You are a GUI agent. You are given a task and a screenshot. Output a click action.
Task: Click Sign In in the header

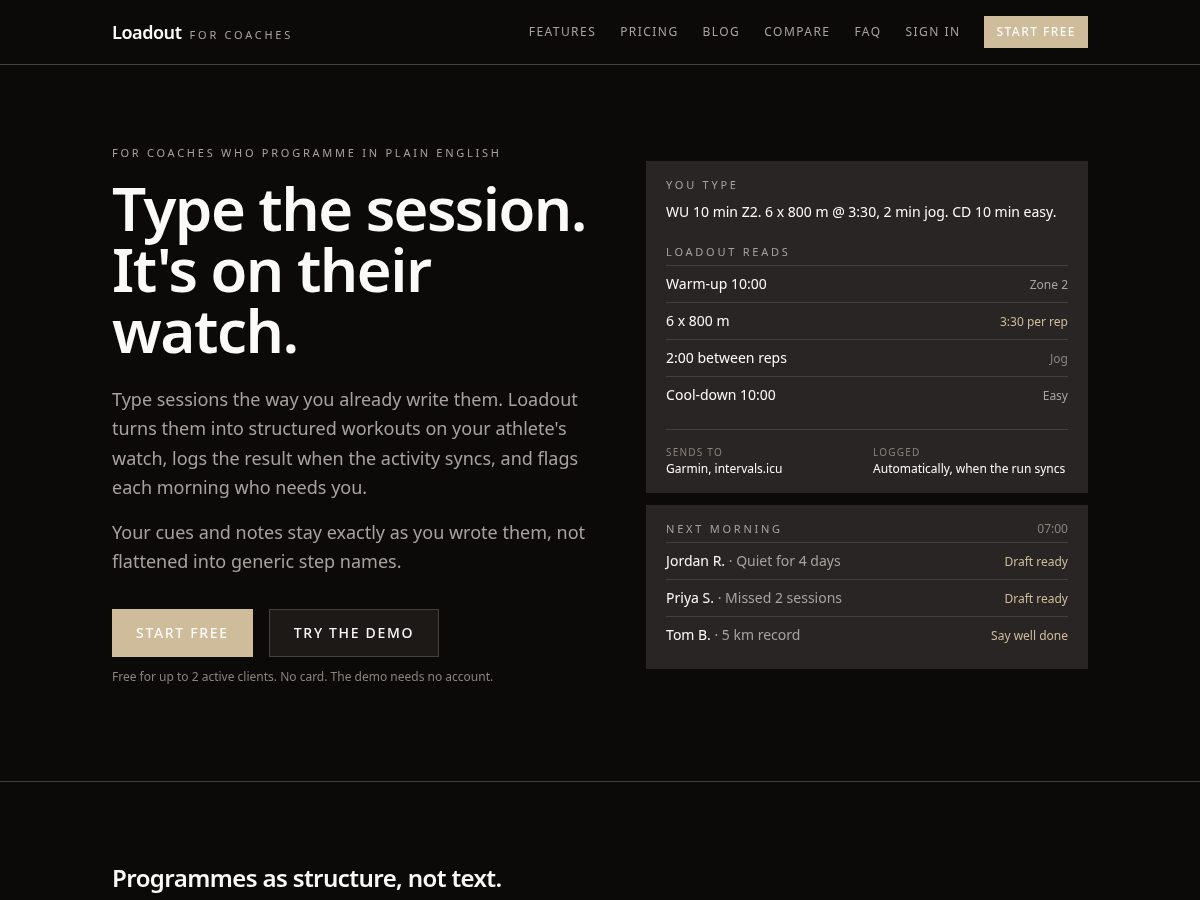(932, 32)
